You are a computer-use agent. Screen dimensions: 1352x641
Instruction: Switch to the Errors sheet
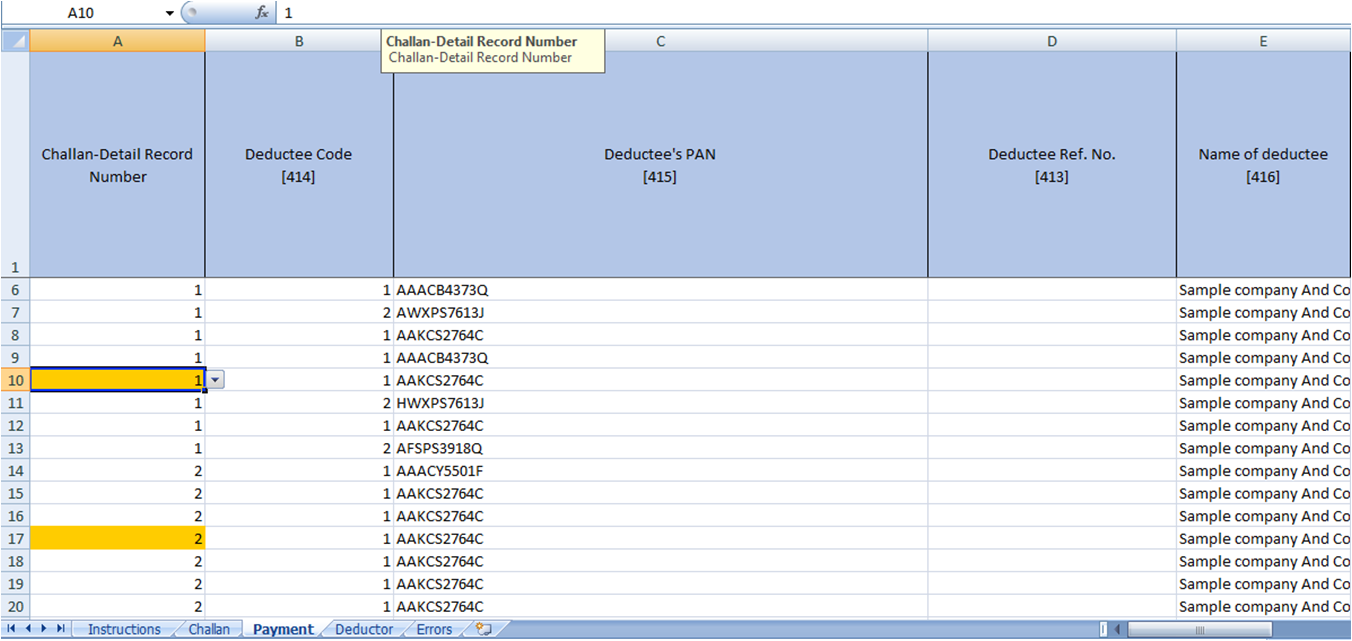pyautogui.click(x=434, y=629)
